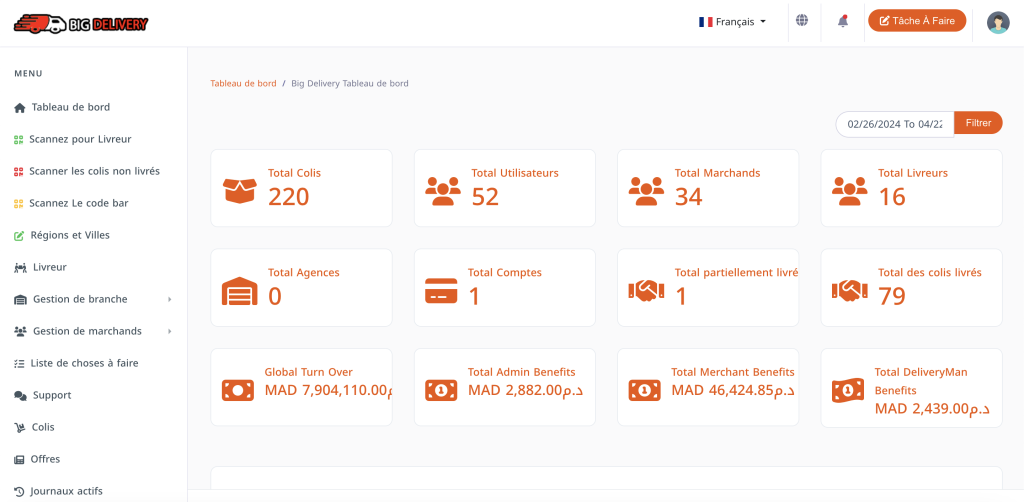Click the globe icon in the header
The image size is (1024, 502).
(801, 20)
